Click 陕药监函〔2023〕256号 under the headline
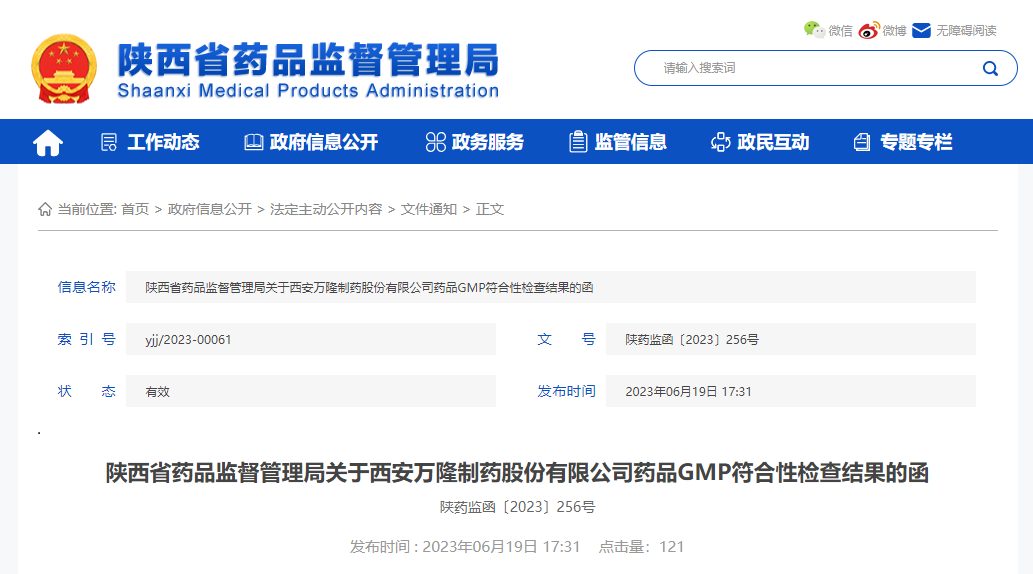This screenshot has height=574, width=1033. pyautogui.click(x=517, y=507)
